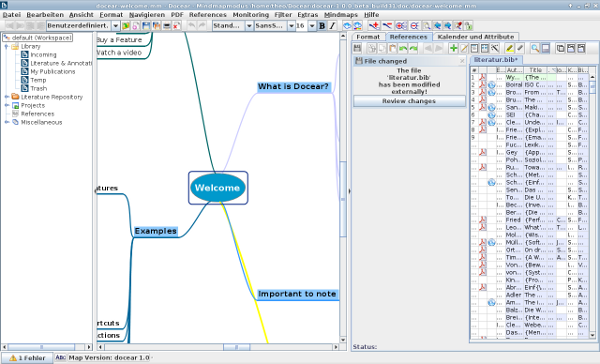The width and height of the screenshot is (600, 364).
Task: Click Review changes button
Action: (409, 101)
